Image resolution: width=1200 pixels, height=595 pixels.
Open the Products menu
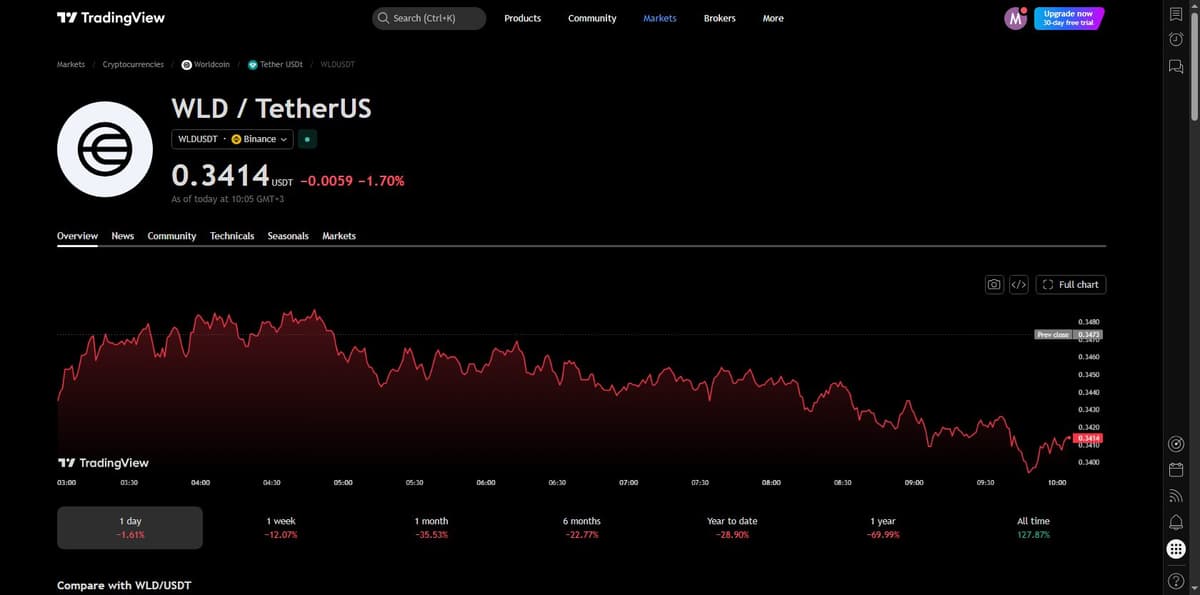pos(522,18)
